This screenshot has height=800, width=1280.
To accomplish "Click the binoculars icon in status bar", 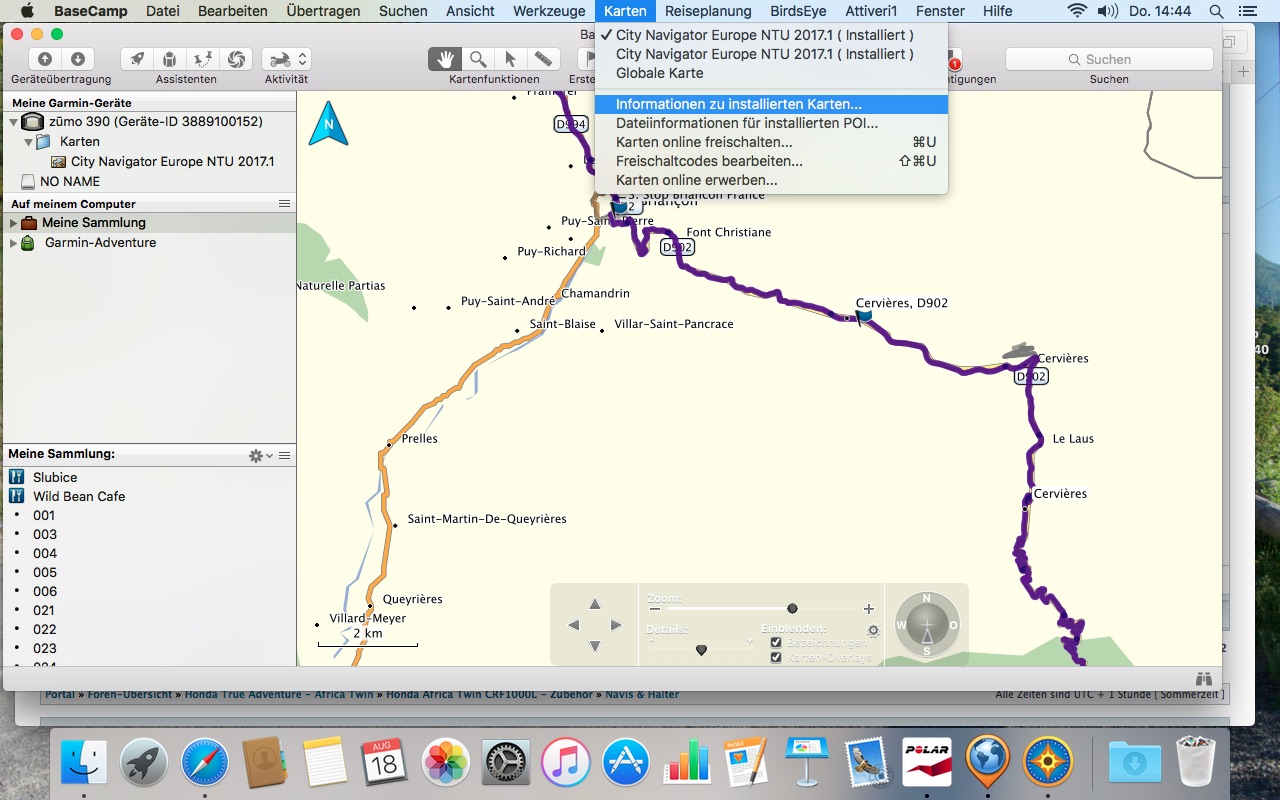I will [1204, 679].
